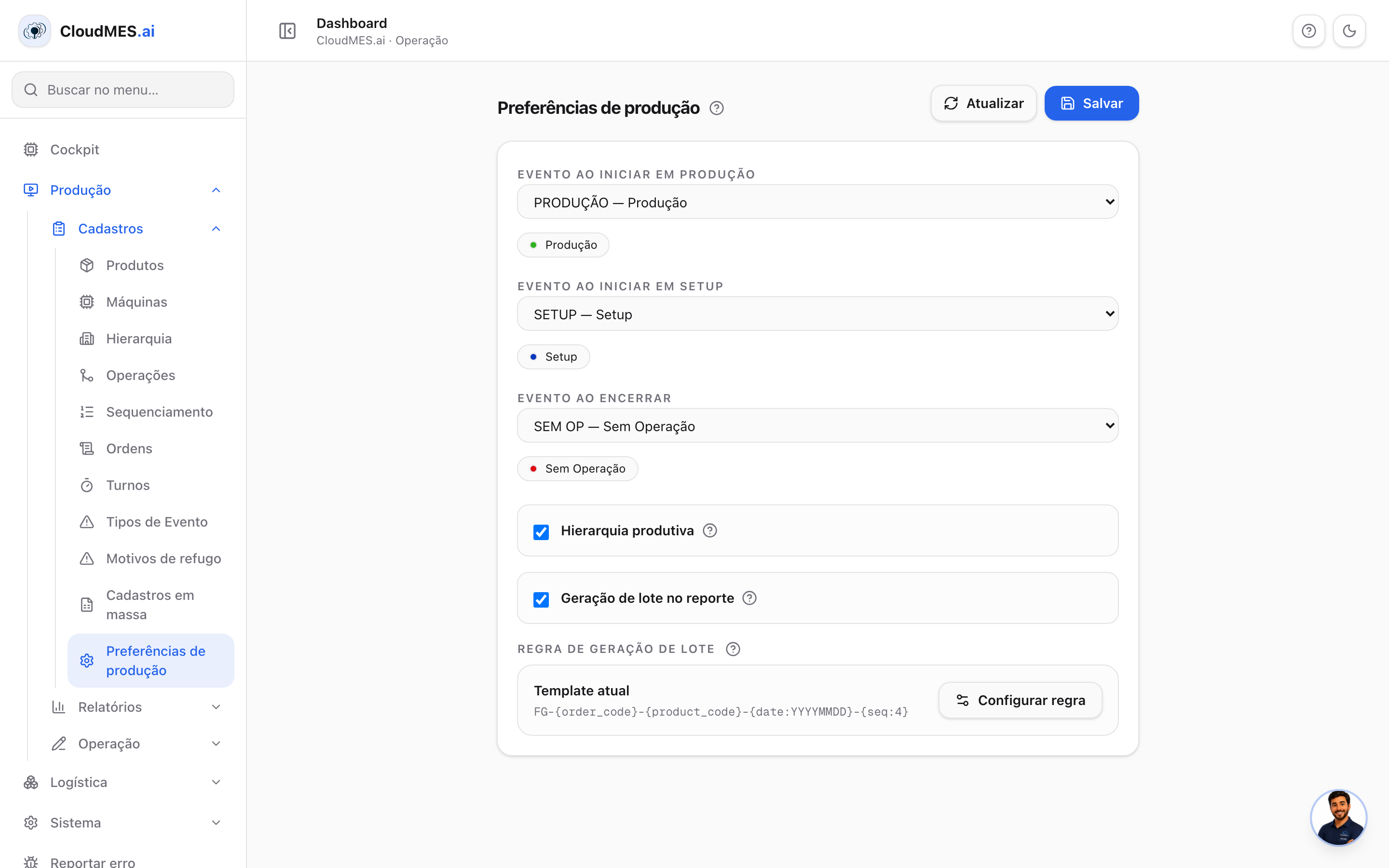The image size is (1389, 868).
Task: Click the Logística boxes icon
Action: click(x=31, y=783)
